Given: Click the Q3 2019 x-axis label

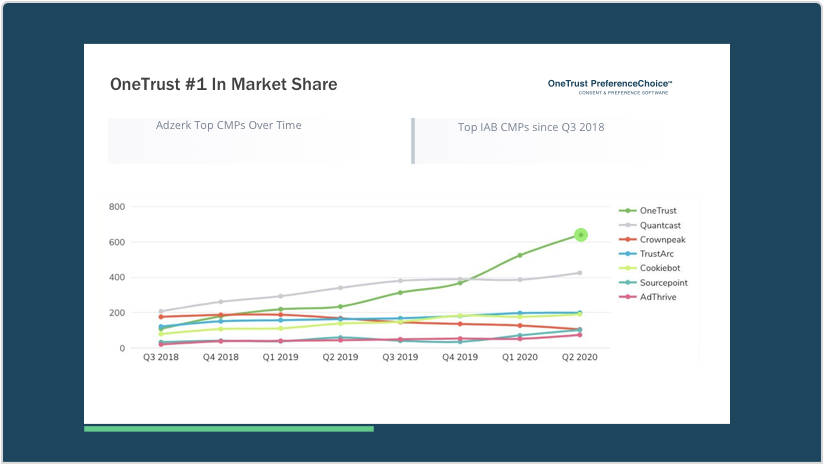Looking at the screenshot, I should click(400, 357).
